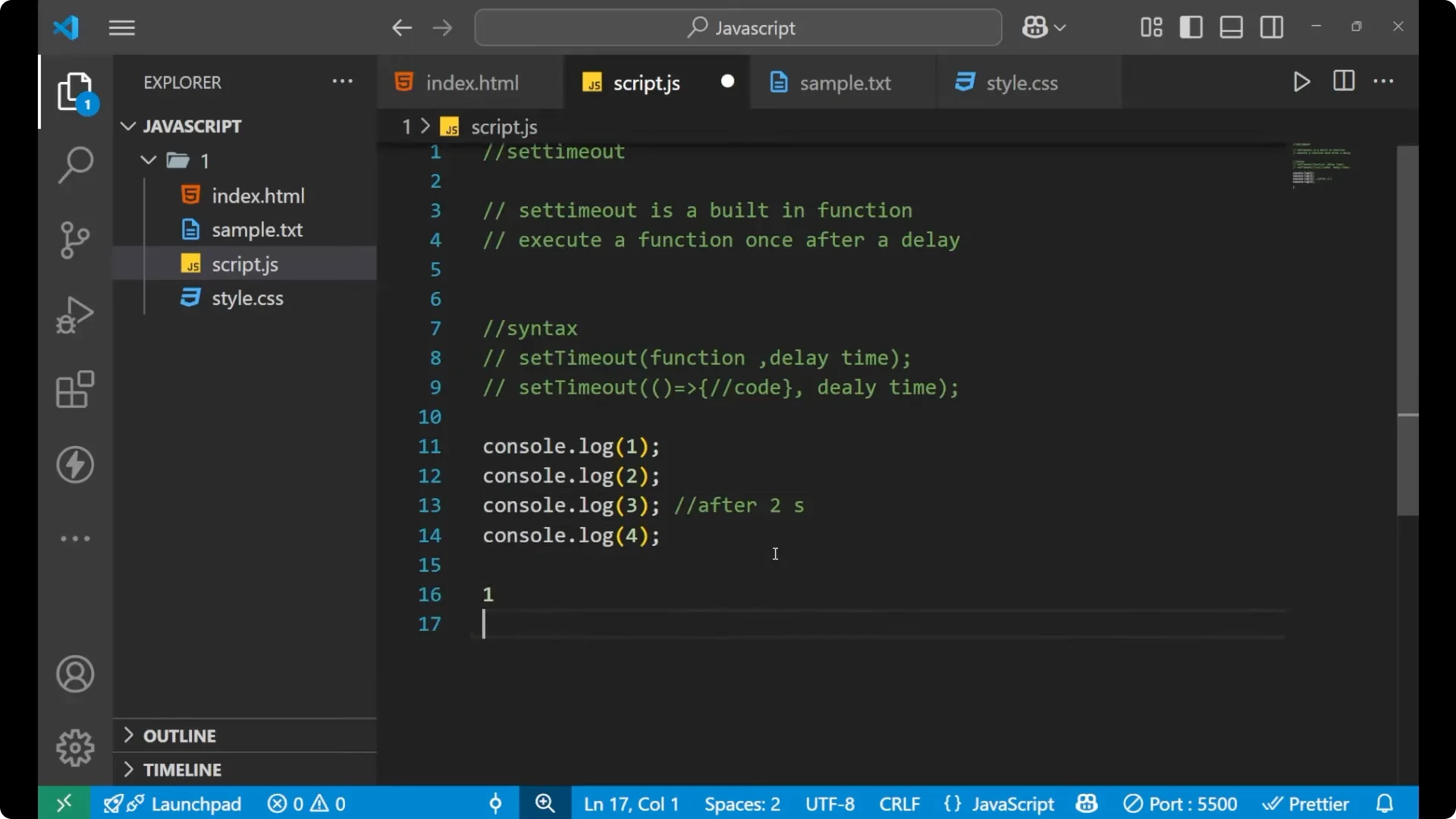This screenshot has width=1456, height=819.
Task: Toggle the primary sidebar visibility
Action: pos(1191,27)
